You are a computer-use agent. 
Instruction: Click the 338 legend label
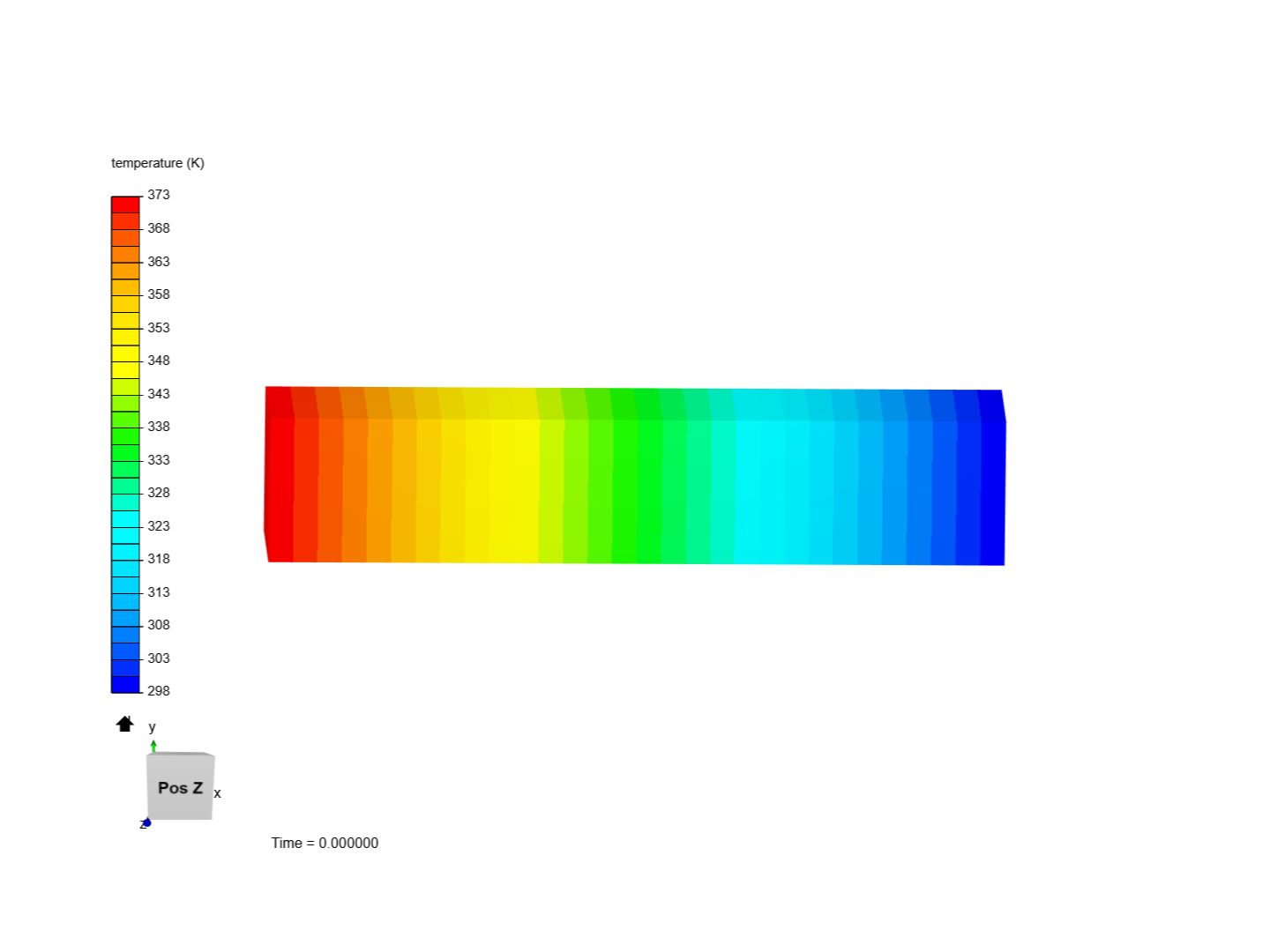point(159,427)
